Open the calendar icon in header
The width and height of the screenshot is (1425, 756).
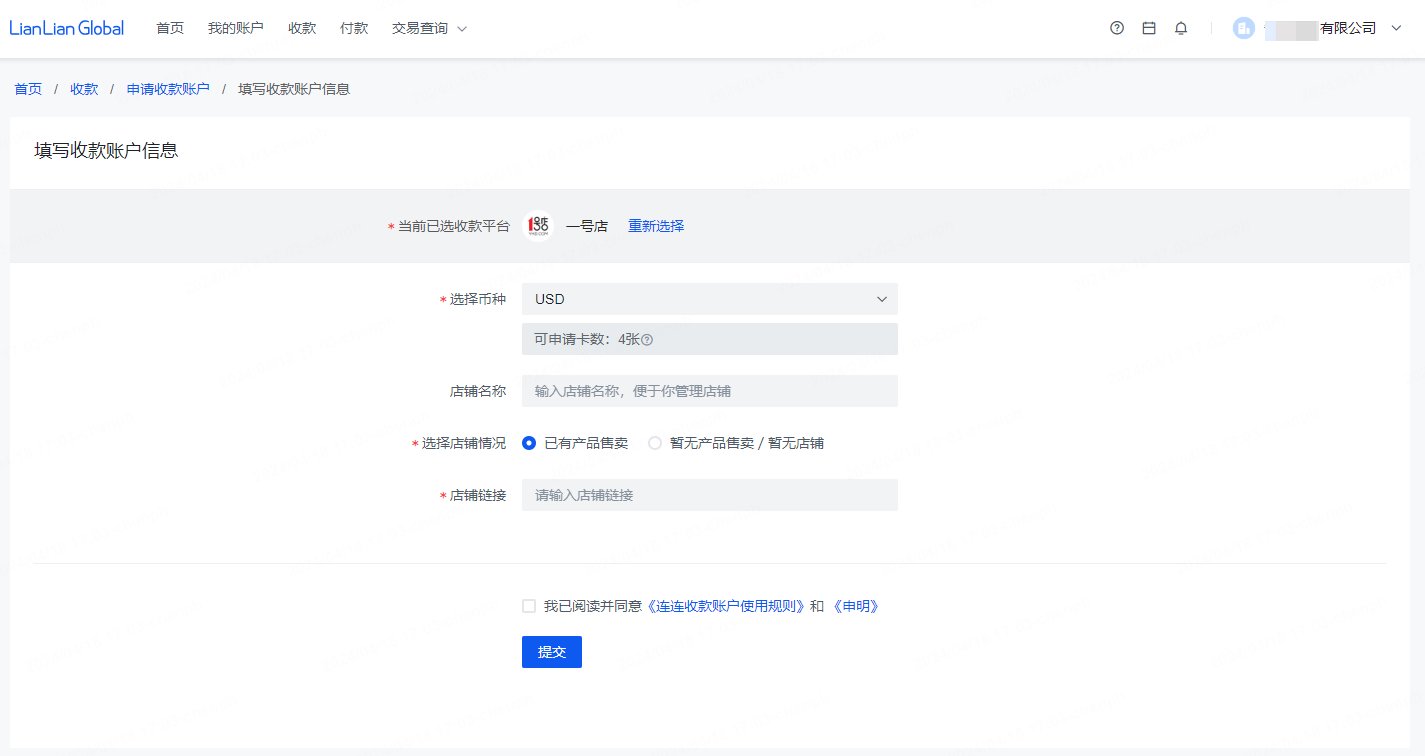click(x=1149, y=29)
